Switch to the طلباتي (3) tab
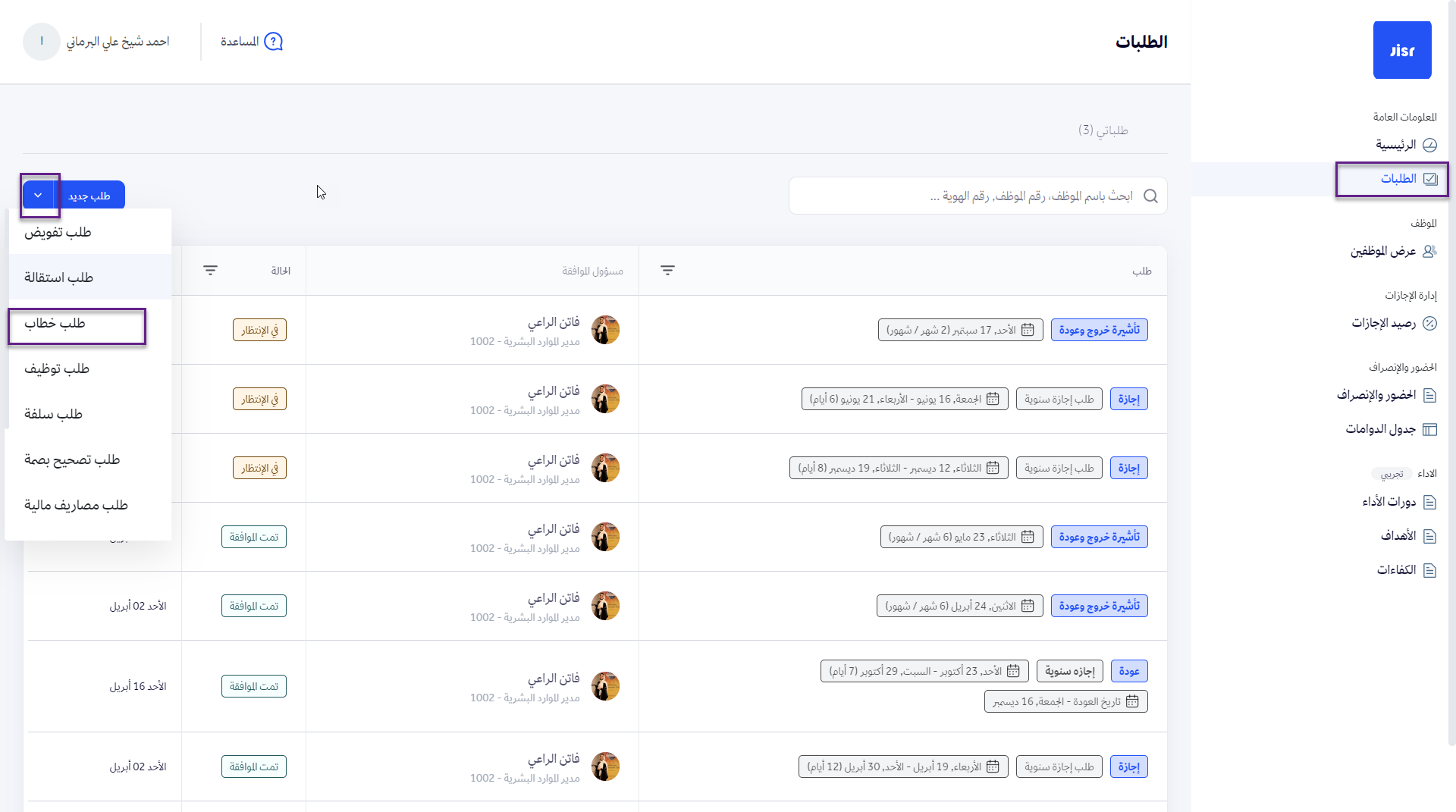This screenshot has height=812, width=1456. pos(1103,130)
